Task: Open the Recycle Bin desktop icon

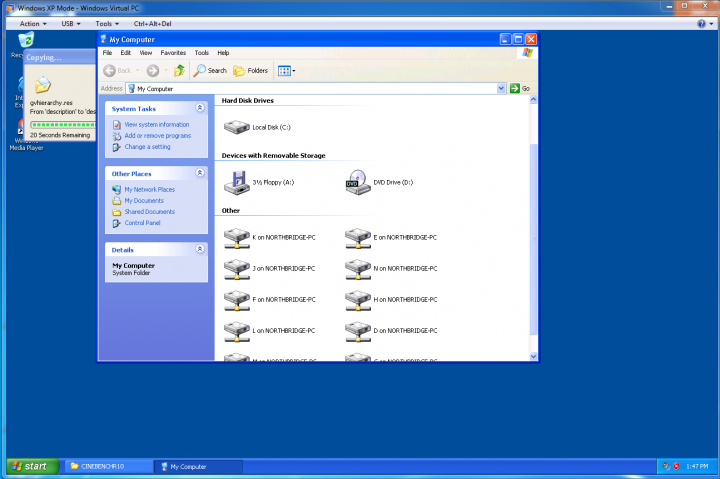Action: pyautogui.click(x=25, y=40)
